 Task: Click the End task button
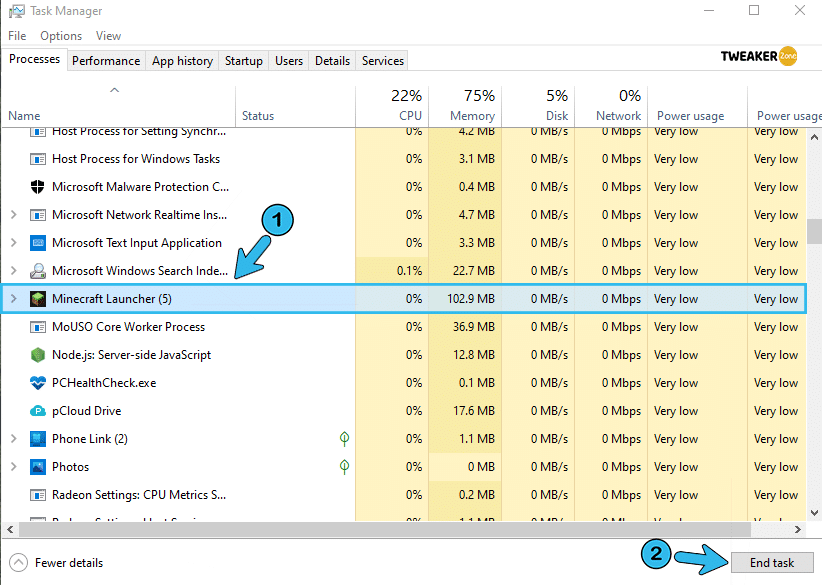(x=772, y=563)
